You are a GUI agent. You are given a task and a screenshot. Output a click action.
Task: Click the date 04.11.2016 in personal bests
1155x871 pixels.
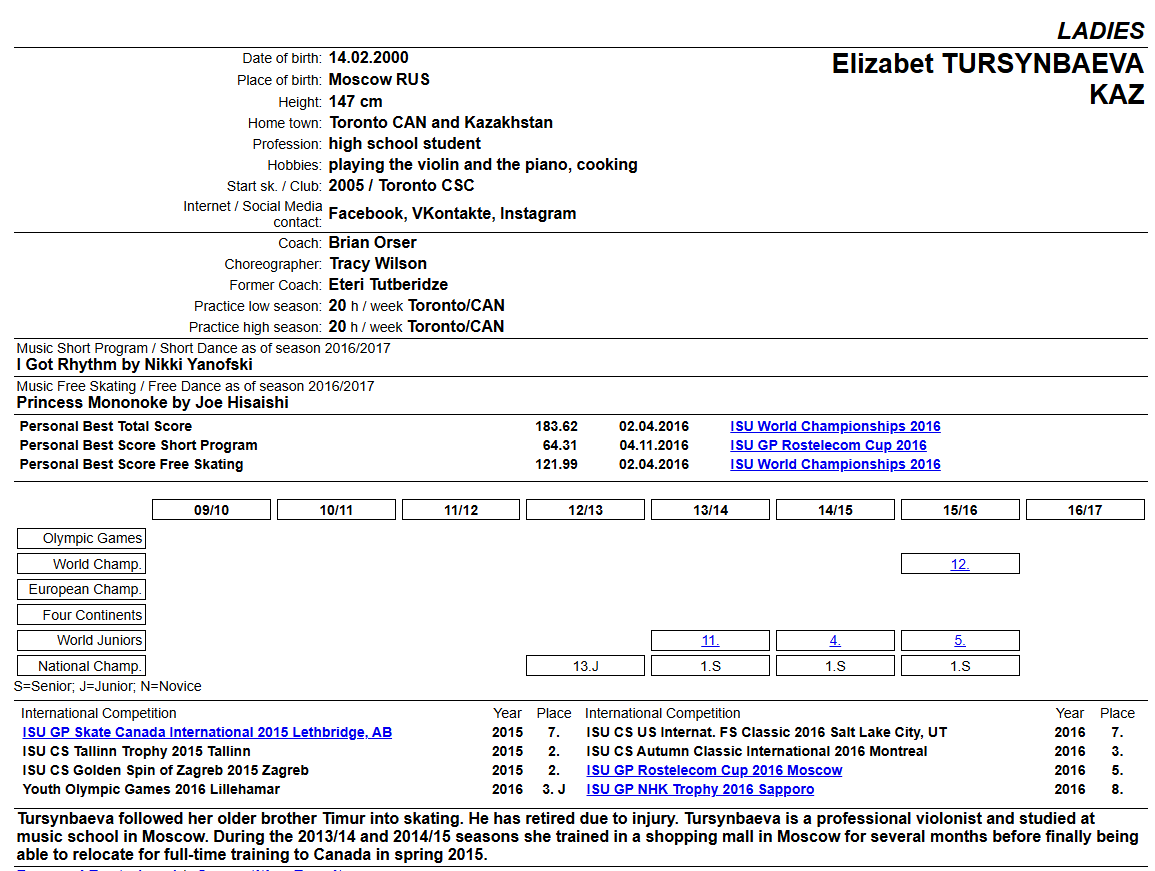pyautogui.click(x=654, y=445)
